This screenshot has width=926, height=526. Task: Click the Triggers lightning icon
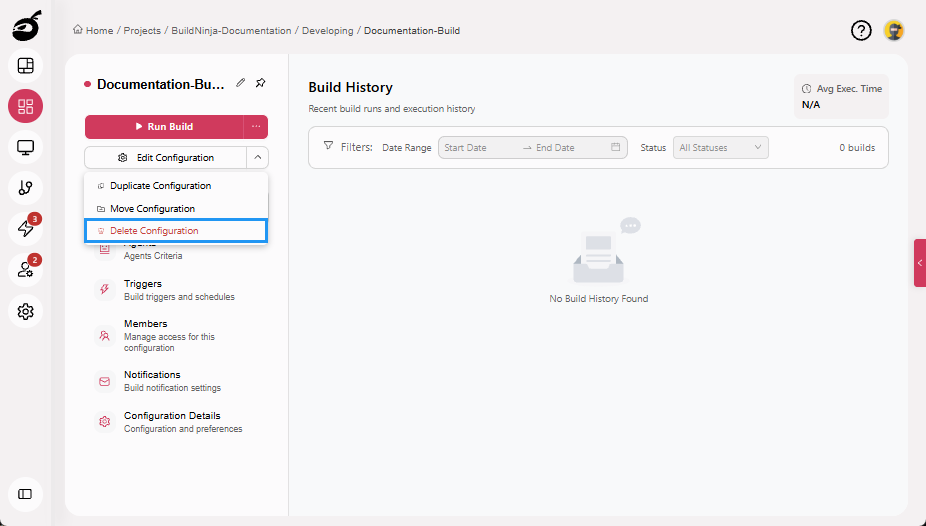(105, 289)
